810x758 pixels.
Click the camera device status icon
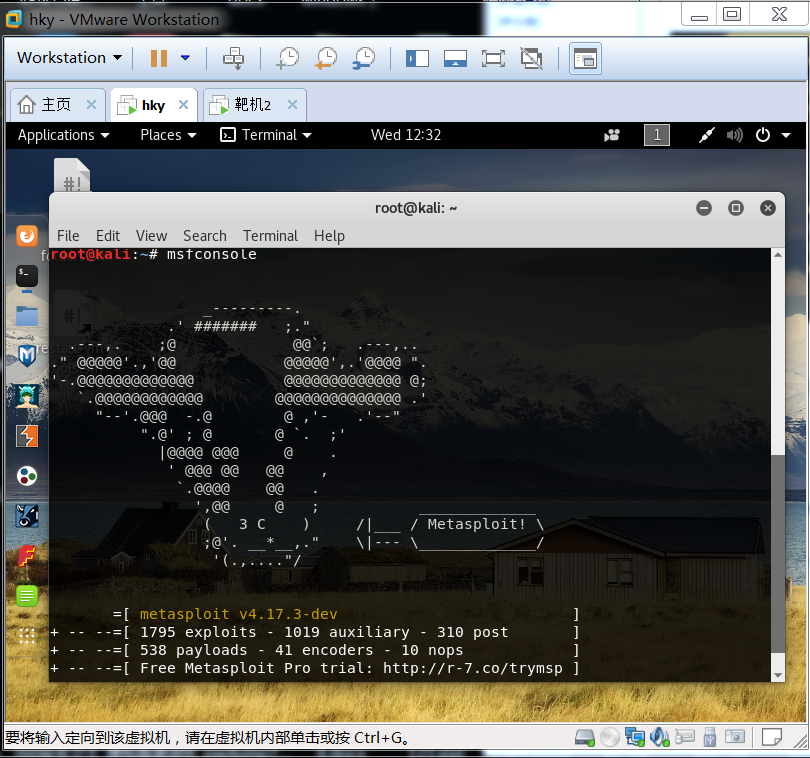point(735,737)
